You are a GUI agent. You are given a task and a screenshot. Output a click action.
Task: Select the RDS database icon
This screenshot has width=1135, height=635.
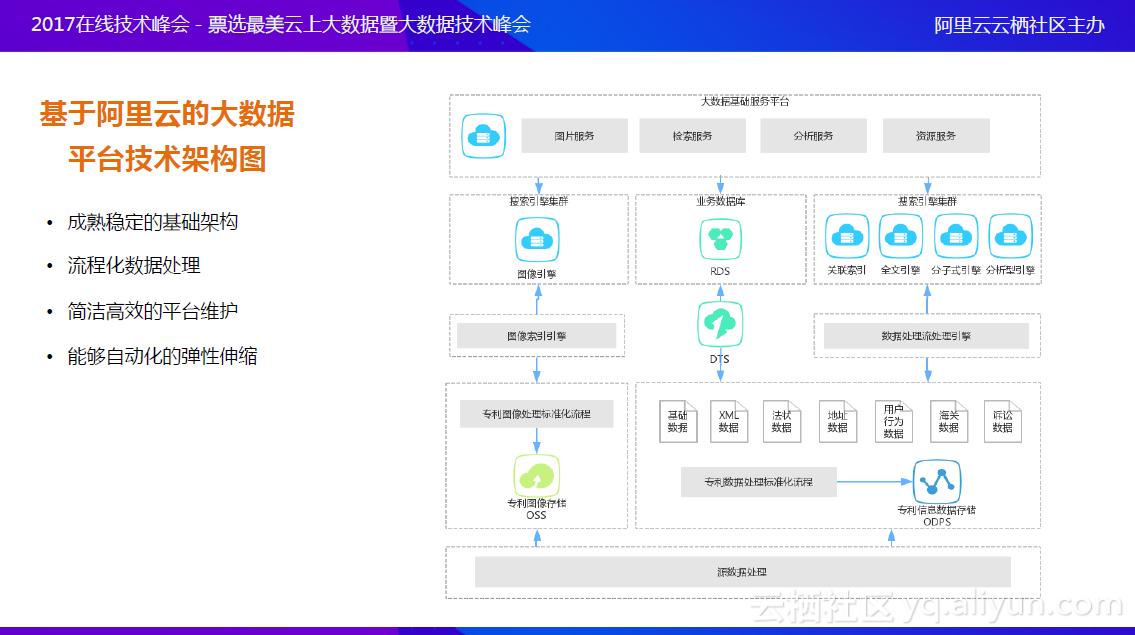tap(718, 238)
